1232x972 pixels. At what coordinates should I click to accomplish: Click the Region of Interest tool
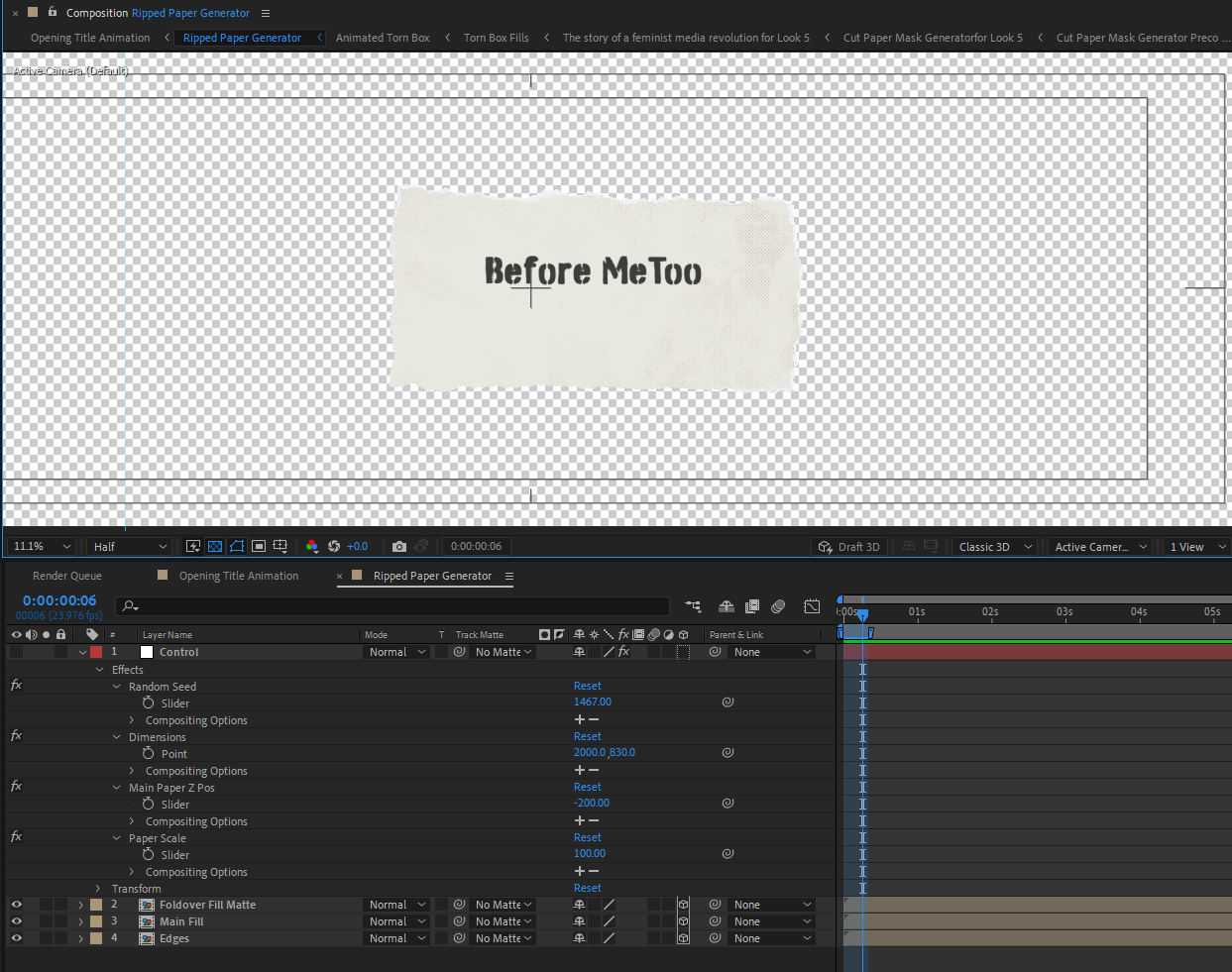(260, 546)
